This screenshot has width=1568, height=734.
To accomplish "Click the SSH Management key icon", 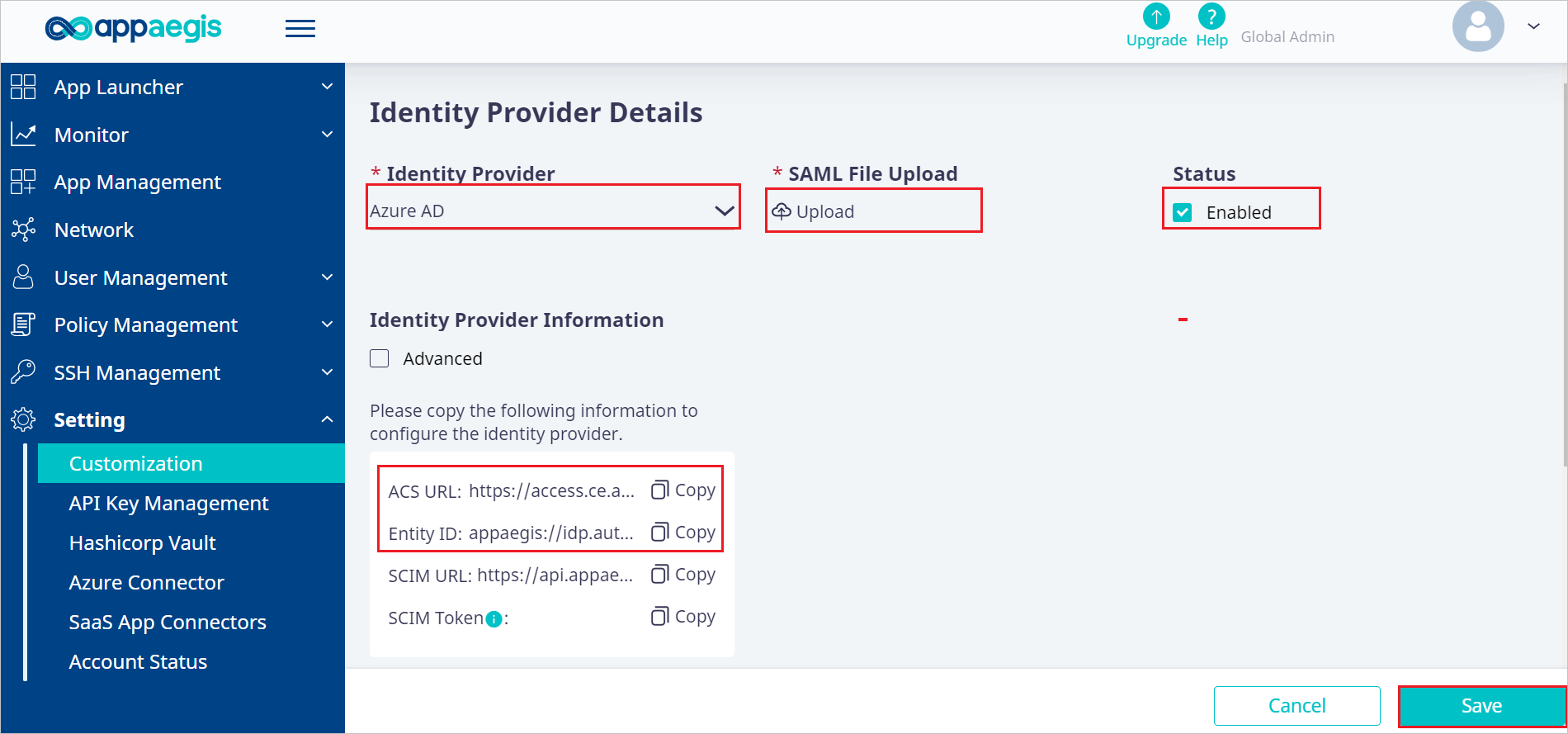I will tap(24, 372).
